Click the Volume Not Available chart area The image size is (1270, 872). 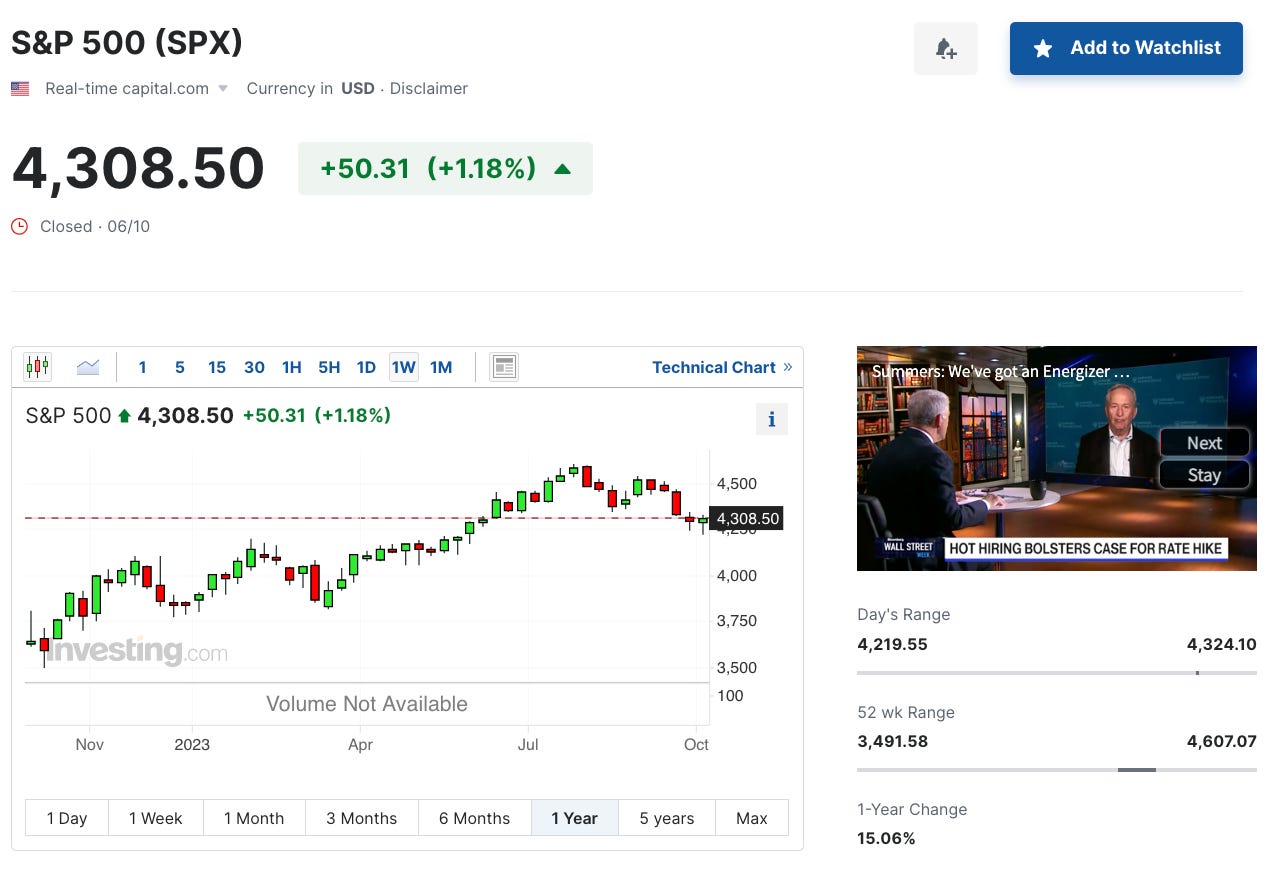pyautogui.click(x=367, y=704)
